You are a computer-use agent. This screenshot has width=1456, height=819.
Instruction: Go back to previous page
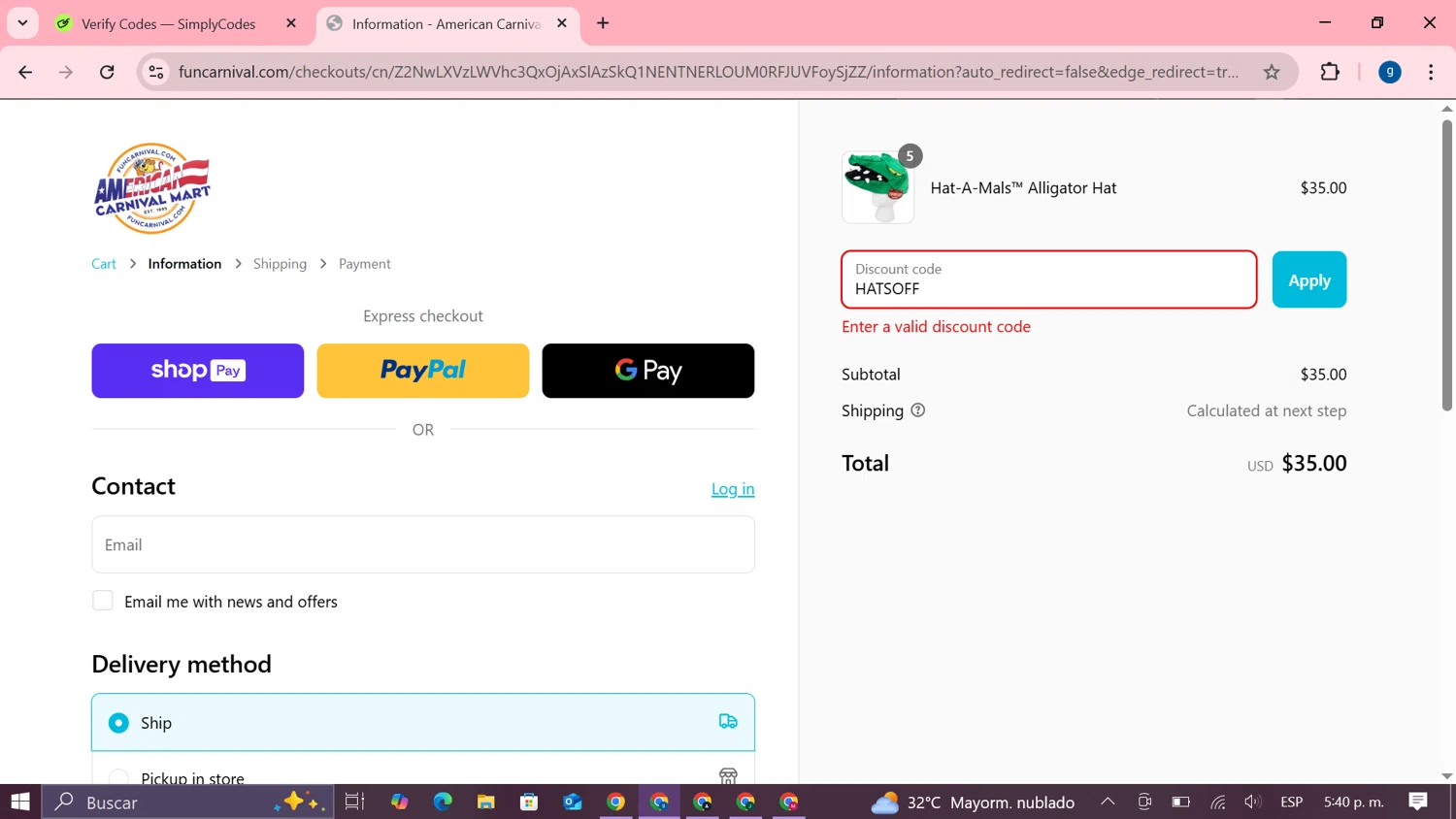pos(25,72)
